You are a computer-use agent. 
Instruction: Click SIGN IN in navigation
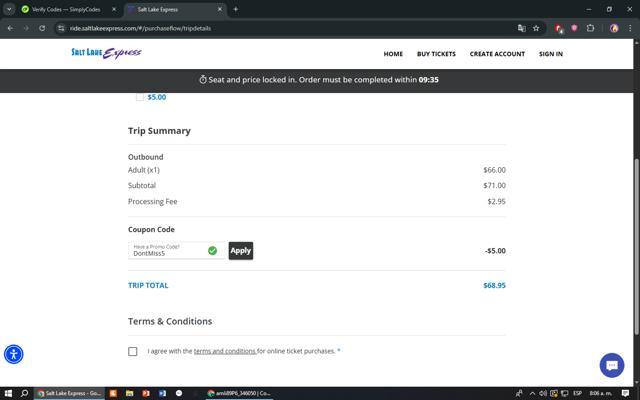pyautogui.click(x=551, y=54)
